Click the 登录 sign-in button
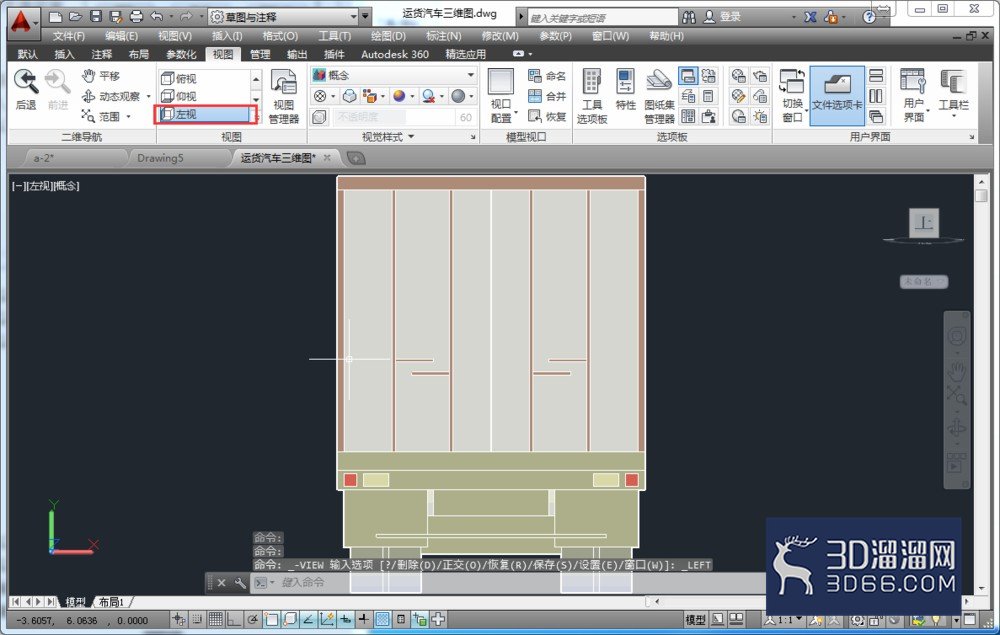Screen dimensions: 1000x635 coord(723,17)
